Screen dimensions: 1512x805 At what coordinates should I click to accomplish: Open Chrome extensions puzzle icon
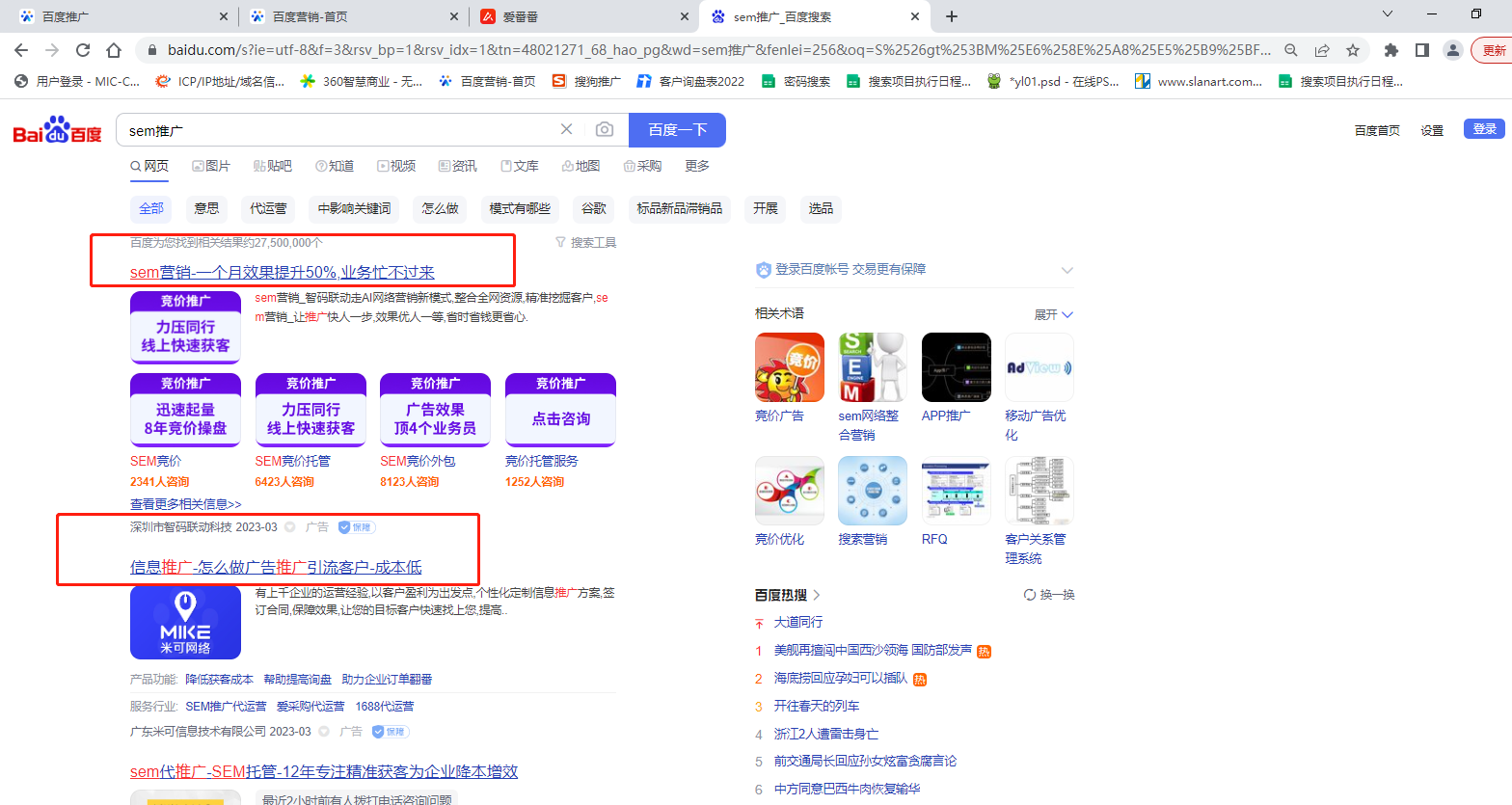click(1390, 50)
